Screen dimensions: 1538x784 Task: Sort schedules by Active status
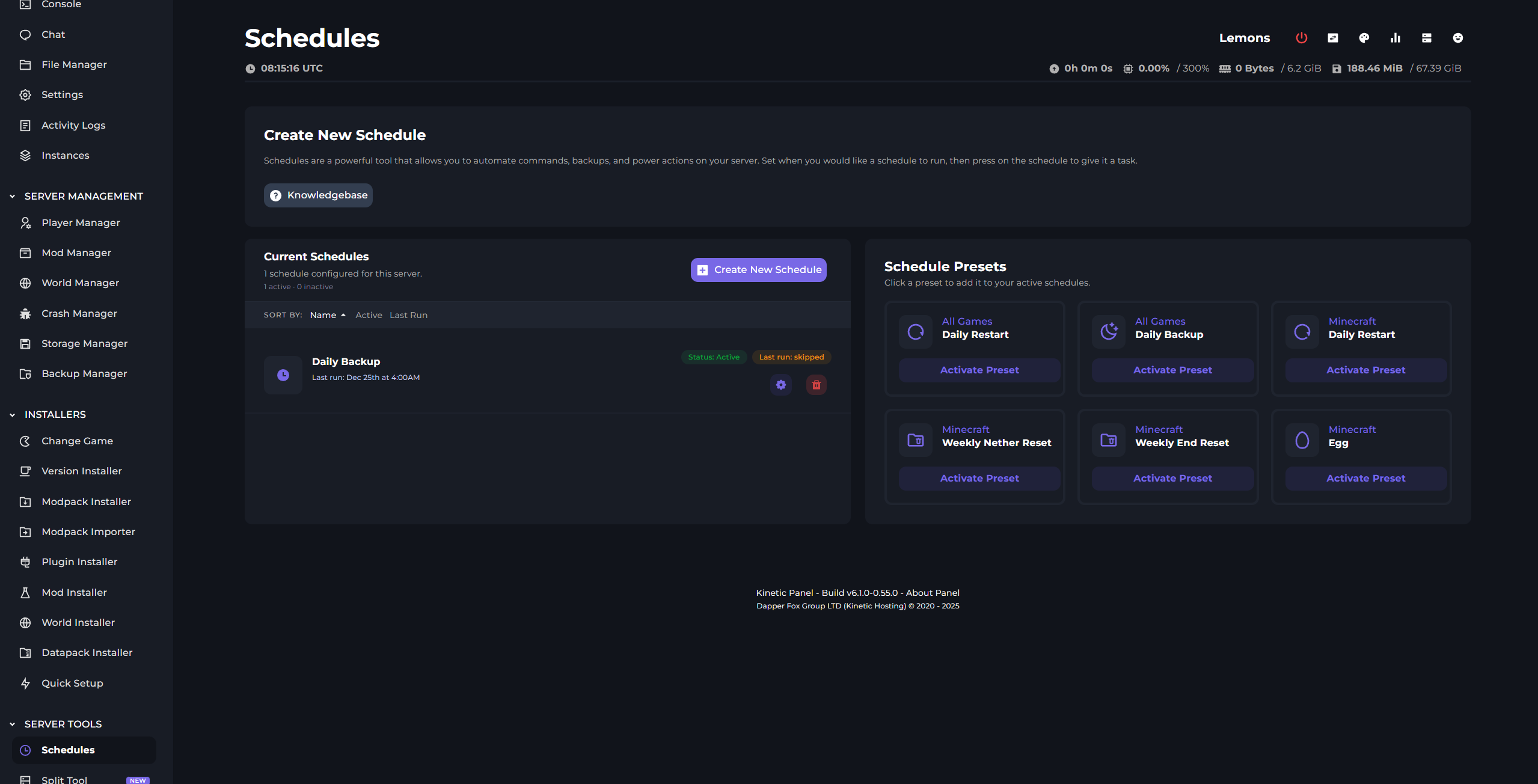(369, 315)
